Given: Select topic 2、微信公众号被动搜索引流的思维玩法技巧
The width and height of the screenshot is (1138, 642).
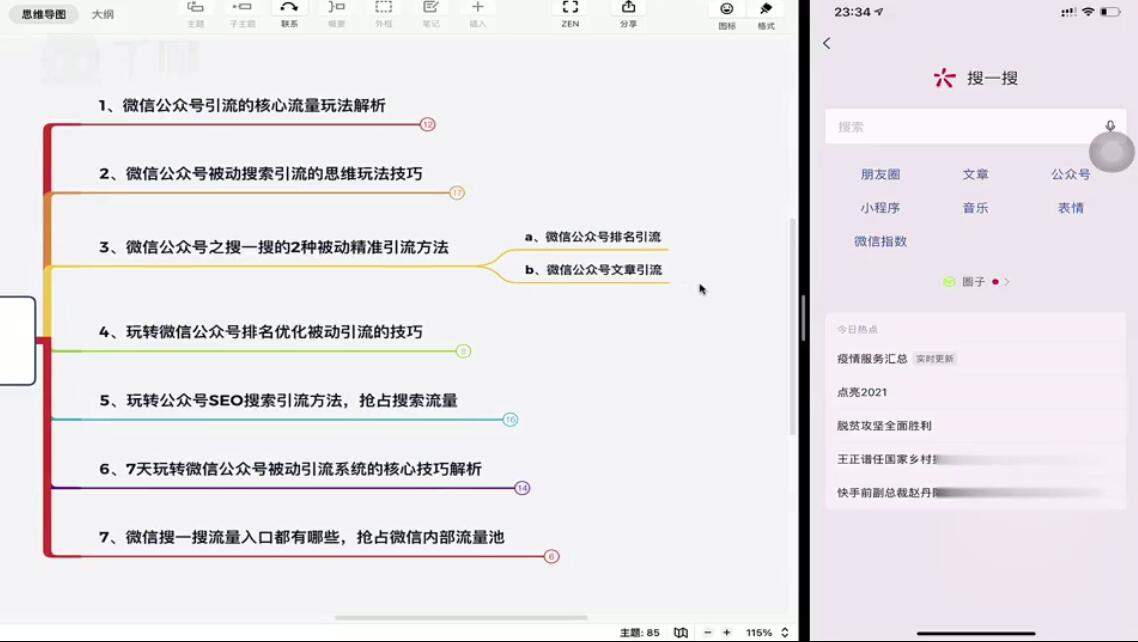Looking at the screenshot, I should coord(261,174).
